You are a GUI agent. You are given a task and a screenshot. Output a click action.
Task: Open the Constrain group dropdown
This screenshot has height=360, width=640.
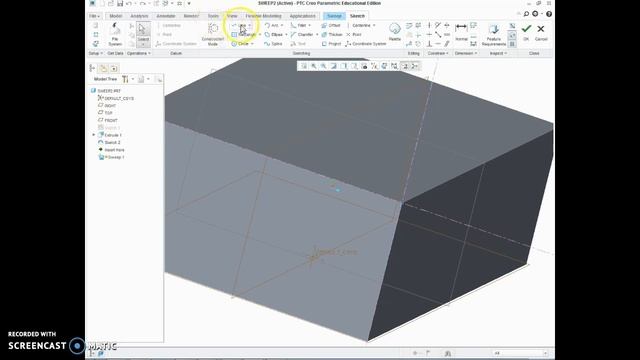click(438, 53)
